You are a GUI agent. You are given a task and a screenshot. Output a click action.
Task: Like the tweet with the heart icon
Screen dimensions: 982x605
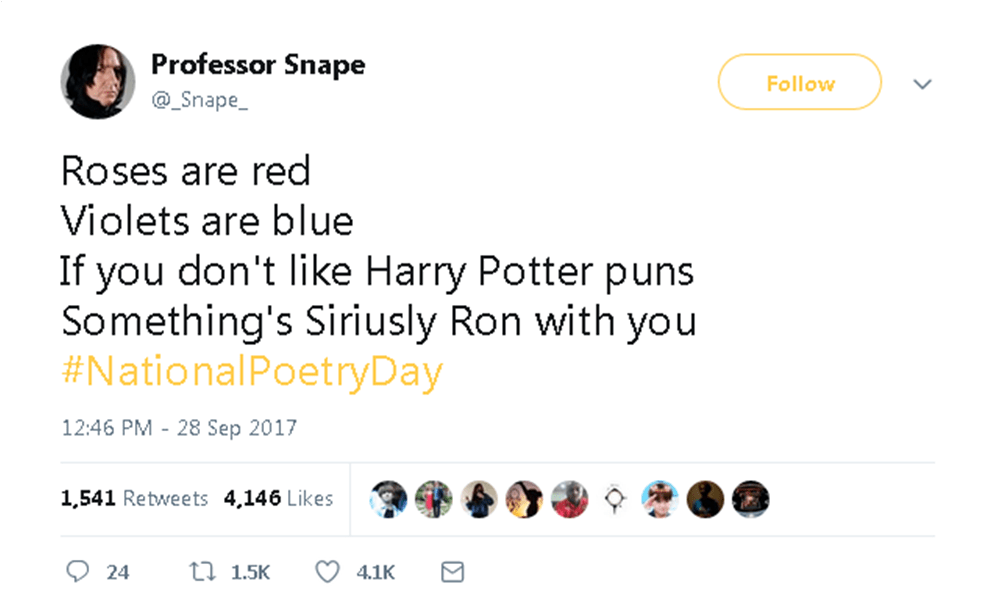[x=326, y=572]
